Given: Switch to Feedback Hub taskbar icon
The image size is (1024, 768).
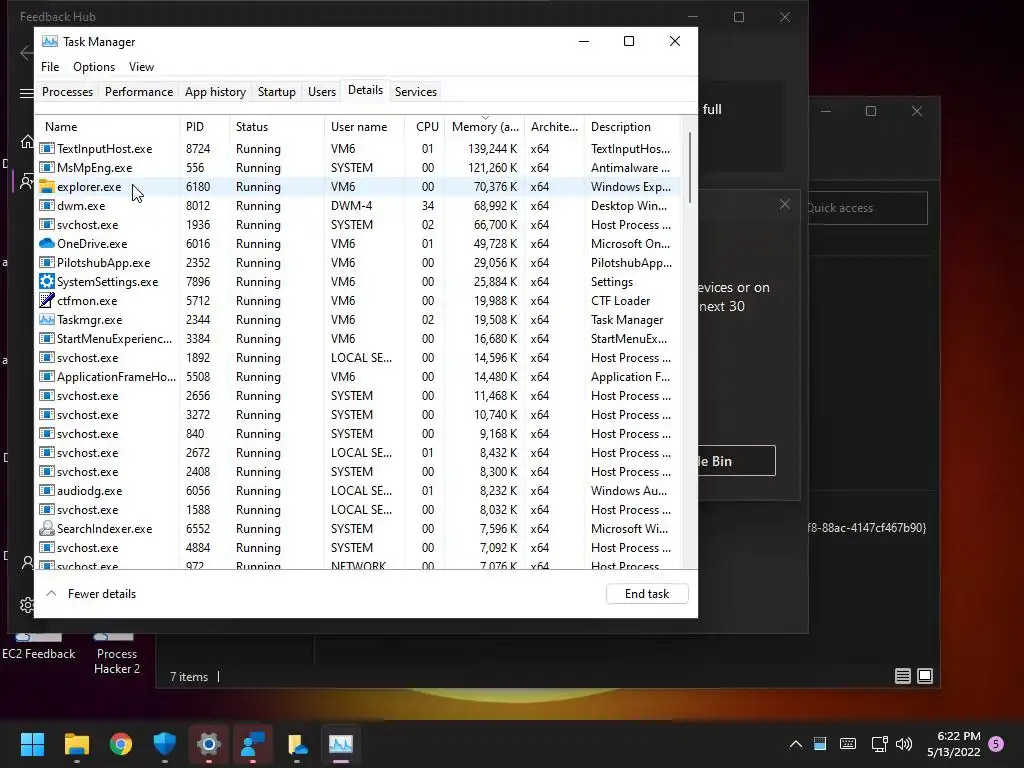Looking at the screenshot, I should coord(253,744).
